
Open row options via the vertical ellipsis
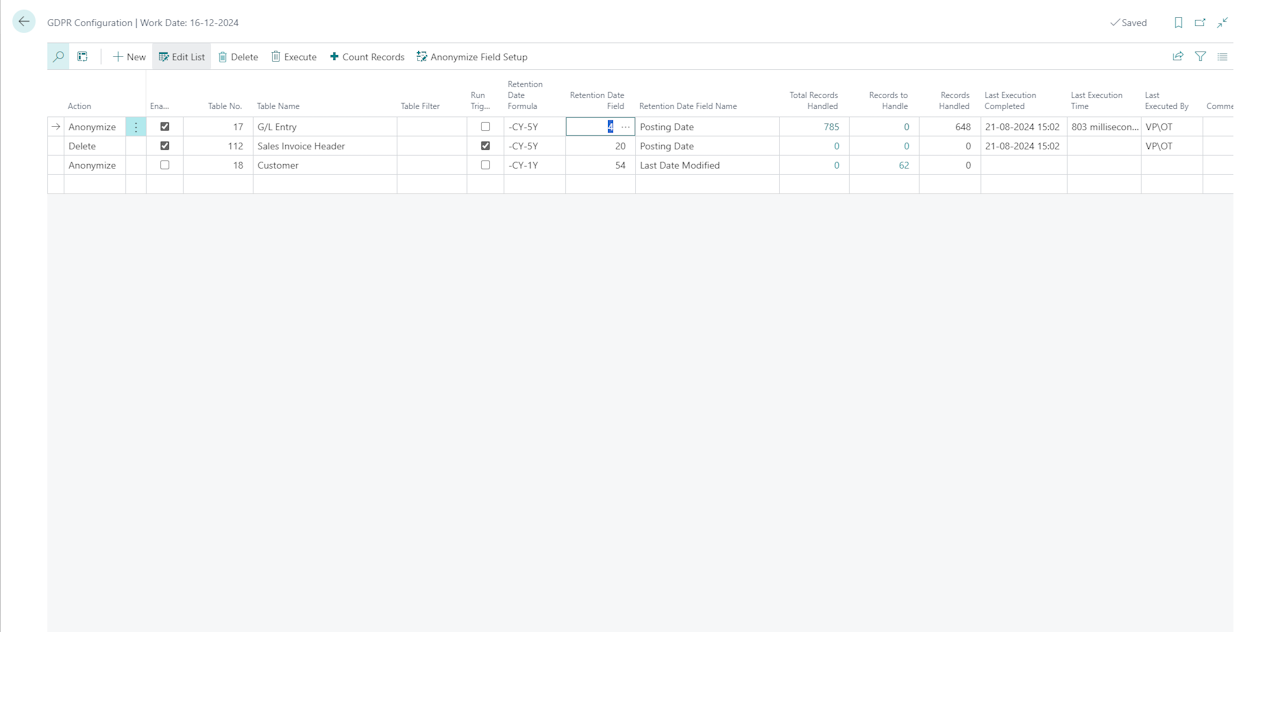pos(135,126)
